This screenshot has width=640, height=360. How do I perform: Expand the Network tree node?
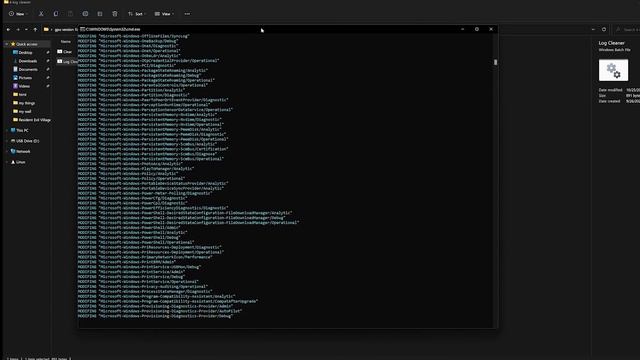[7, 151]
